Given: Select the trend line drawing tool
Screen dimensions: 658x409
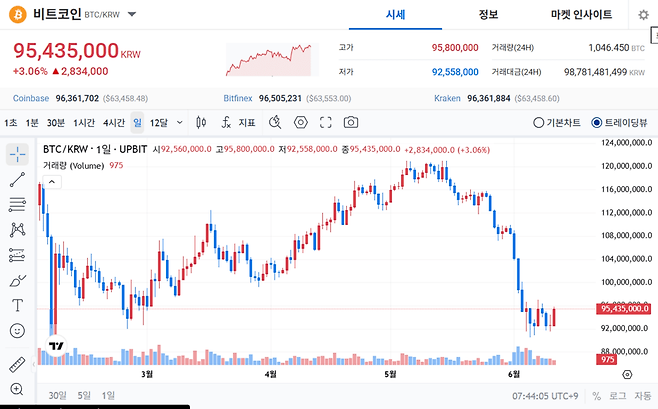Looking at the screenshot, I should [17, 180].
